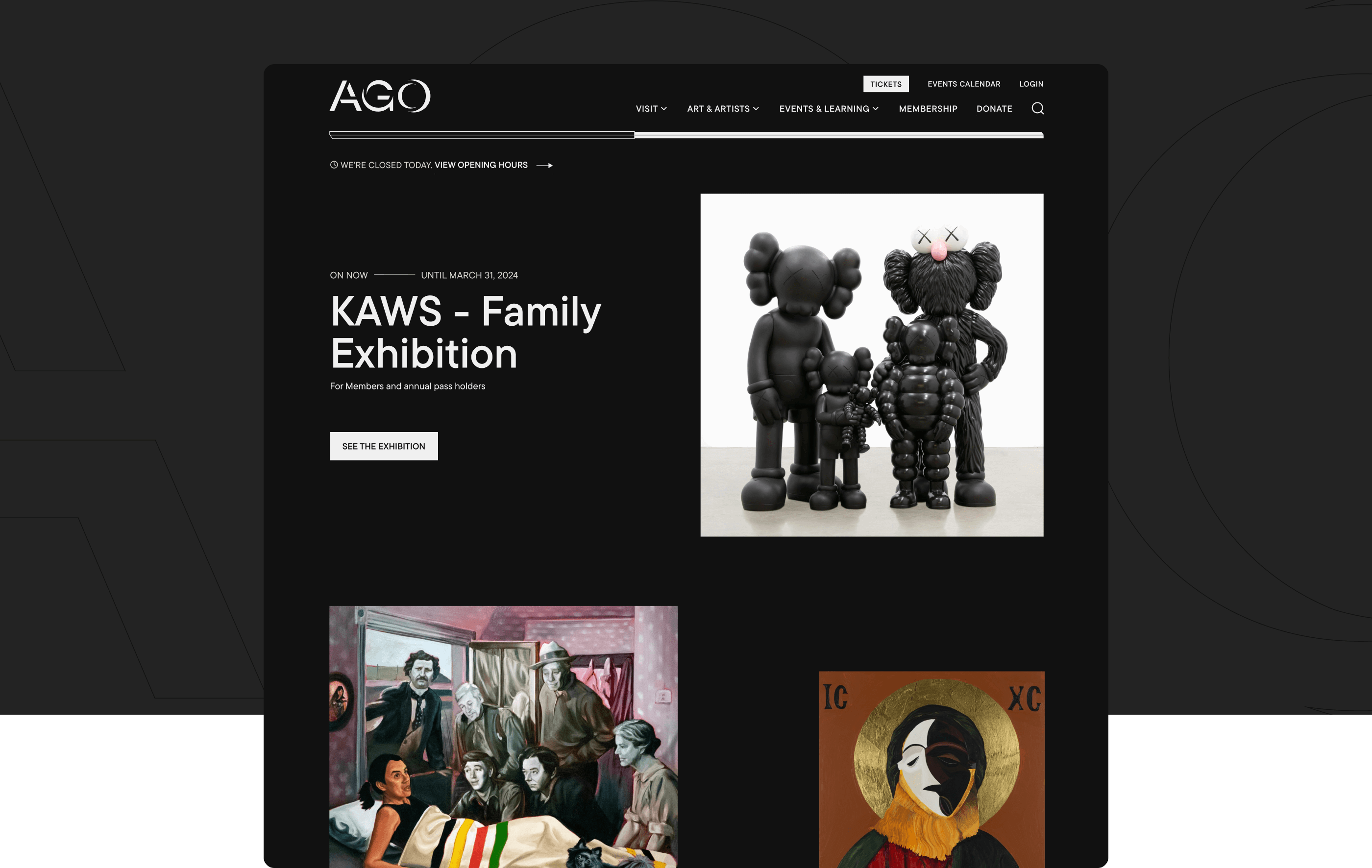Click the arrow after View Opening Hours

(x=545, y=165)
